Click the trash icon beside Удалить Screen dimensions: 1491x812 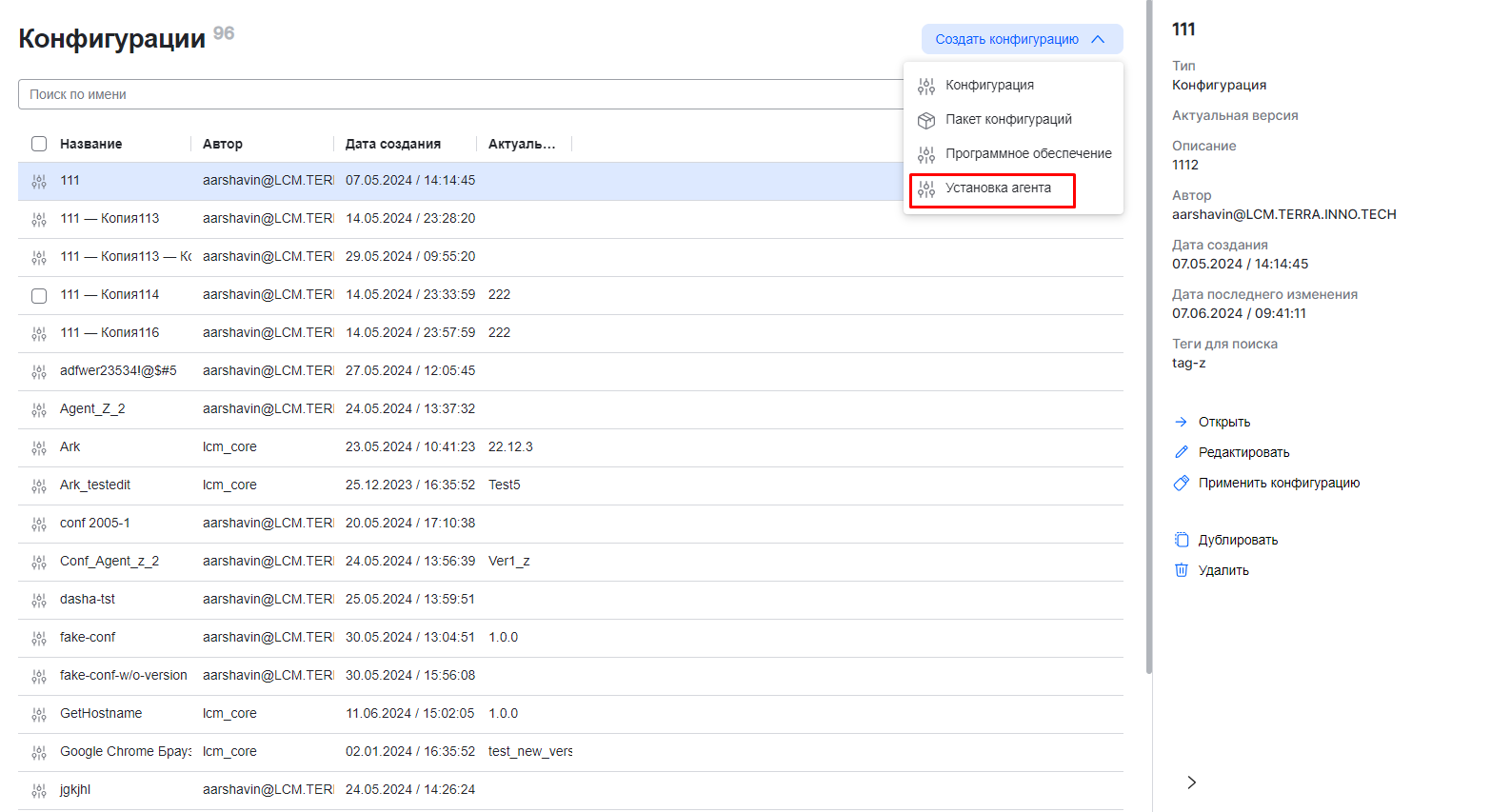click(x=1181, y=570)
